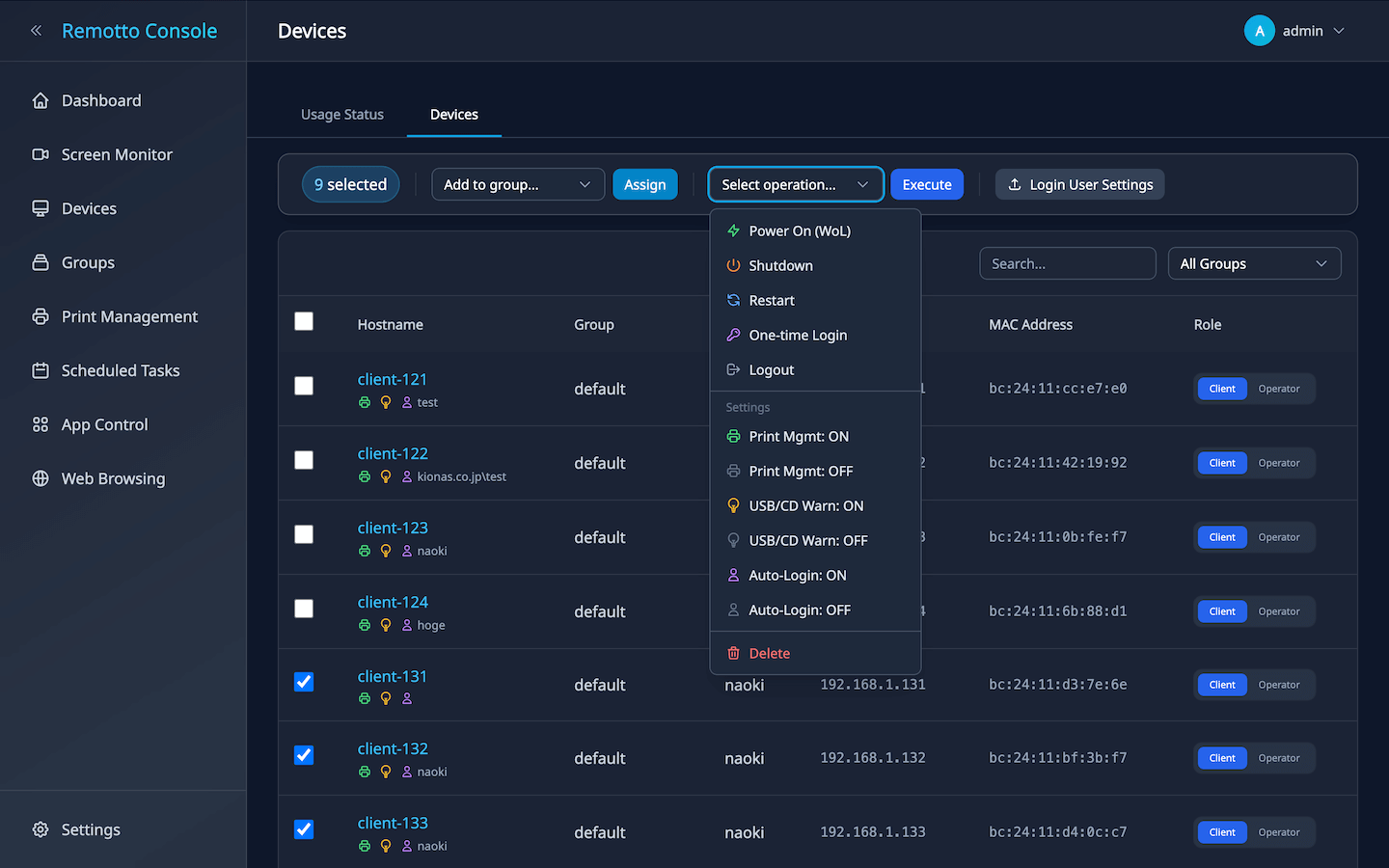This screenshot has height=868, width=1389.
Task: Select Delete in the operation menu
Action: tap(769, 653)
